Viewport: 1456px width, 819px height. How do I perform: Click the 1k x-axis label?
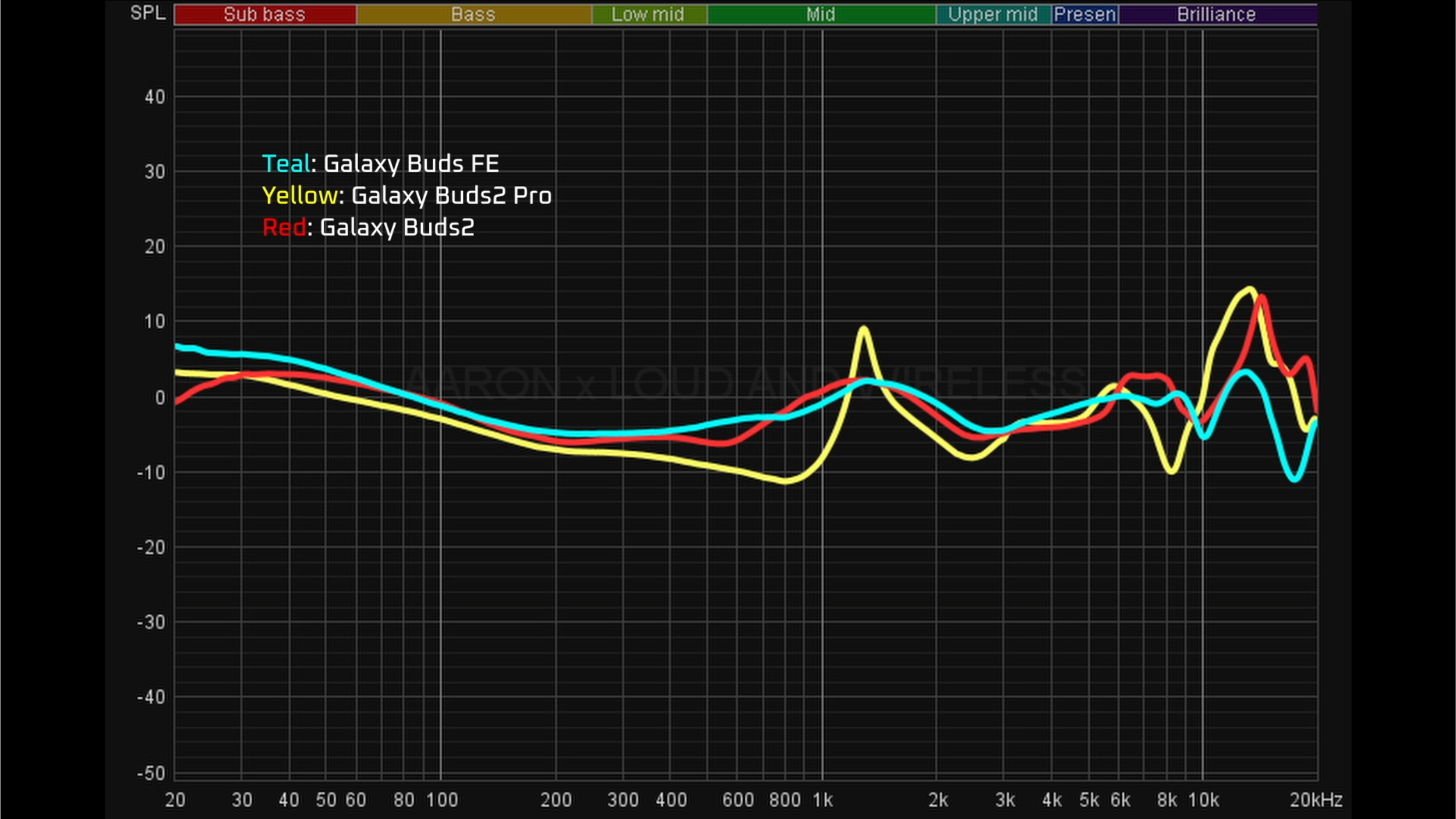(823, 800)
